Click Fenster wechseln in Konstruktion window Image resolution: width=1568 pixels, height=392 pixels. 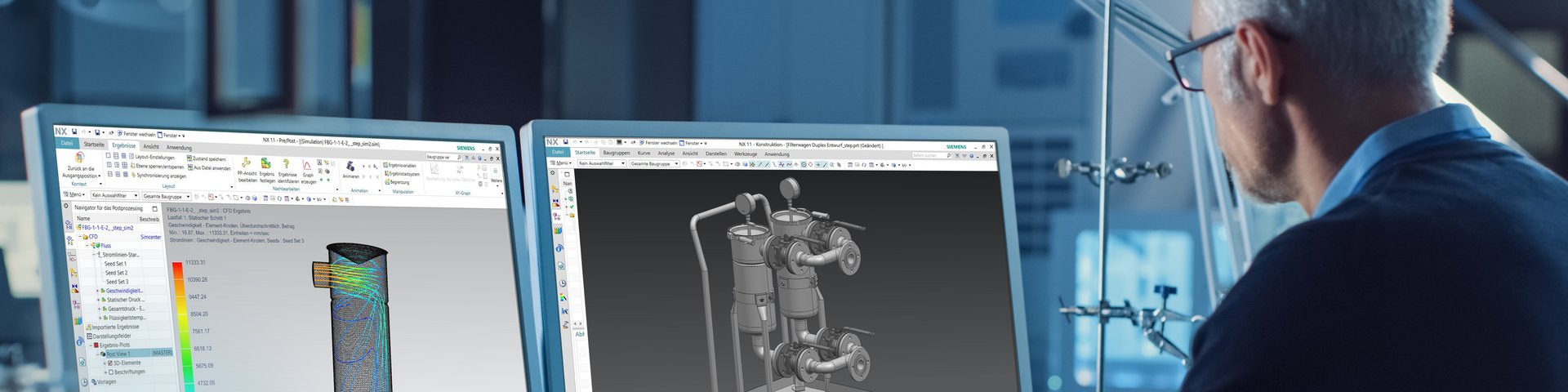[658, 143]
